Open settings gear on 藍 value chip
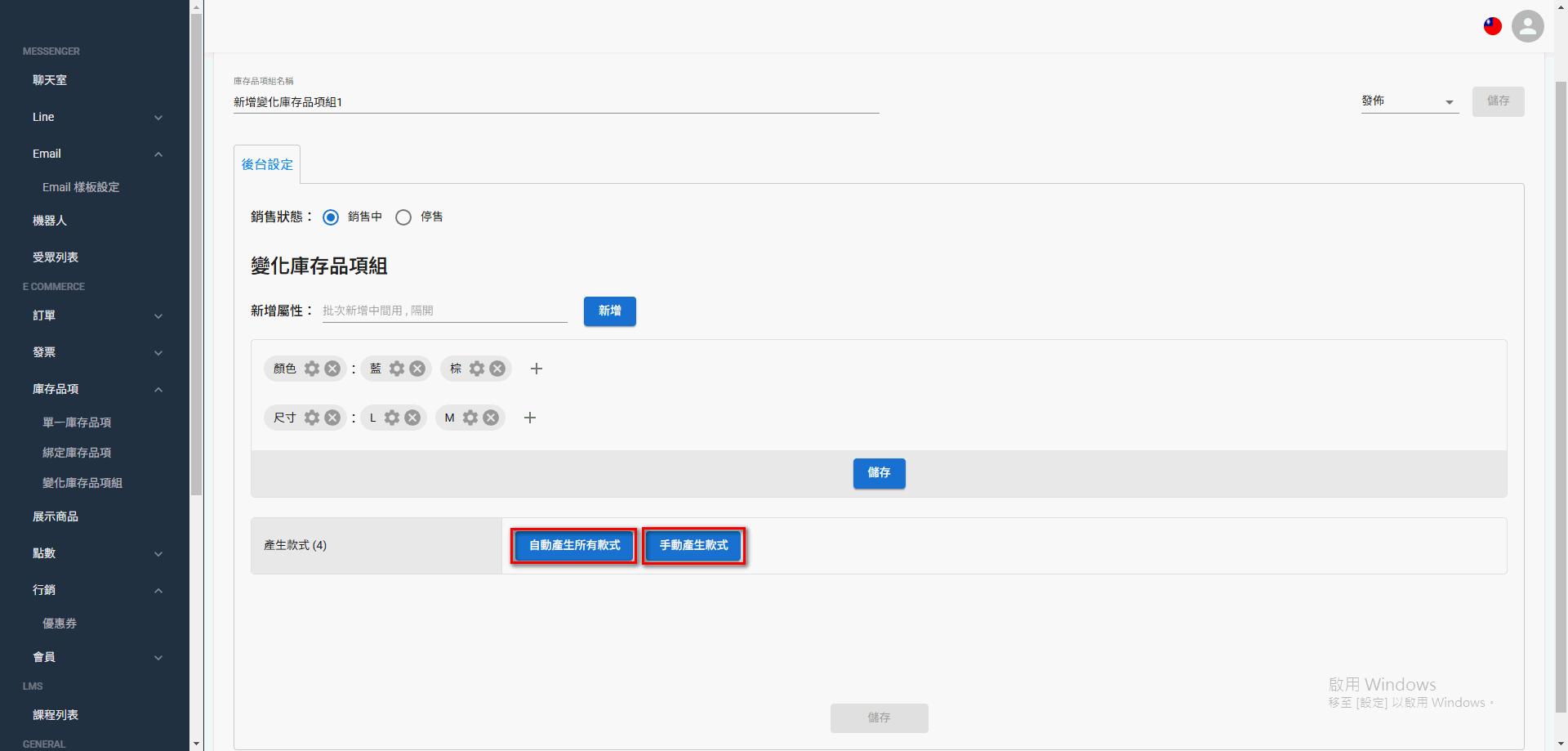1568x751 pixels. [x=397, y=369]
